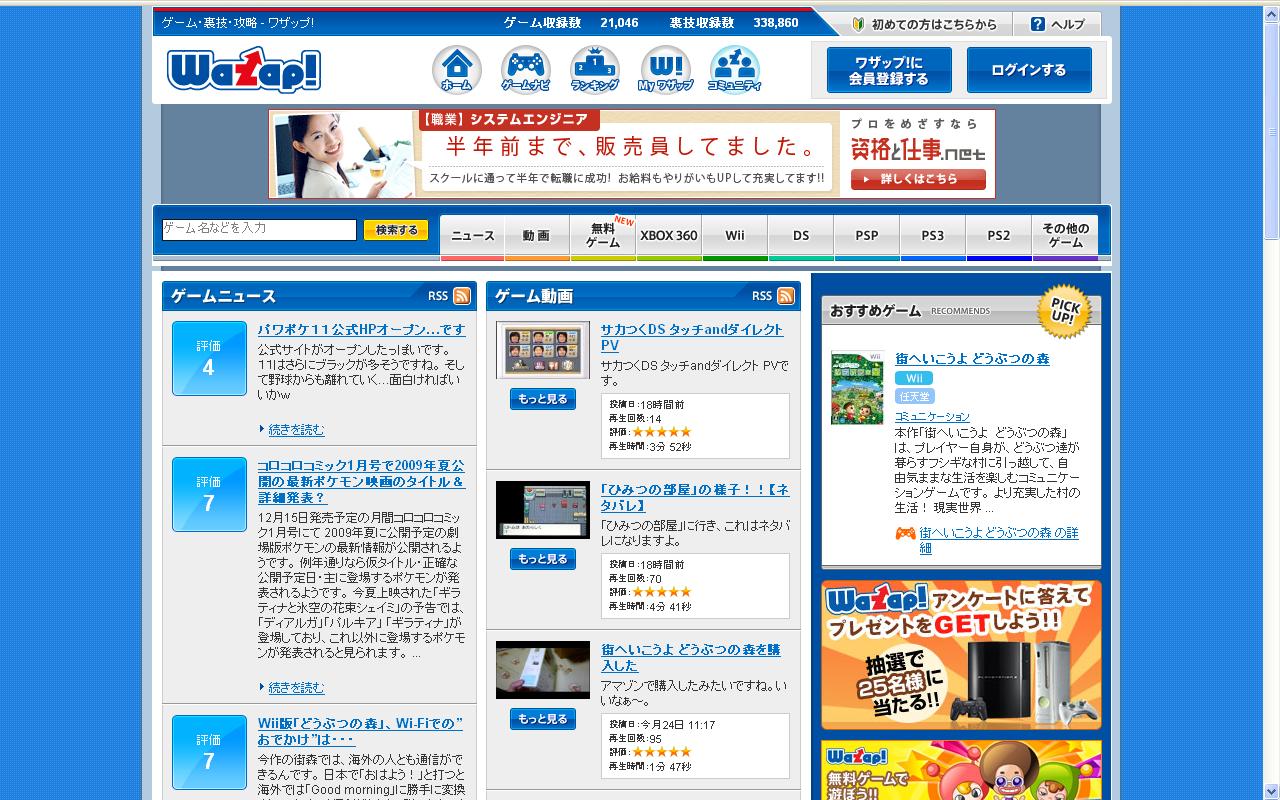Click RSS feed icon in ゲームニュース header

(x=462, y=296)
